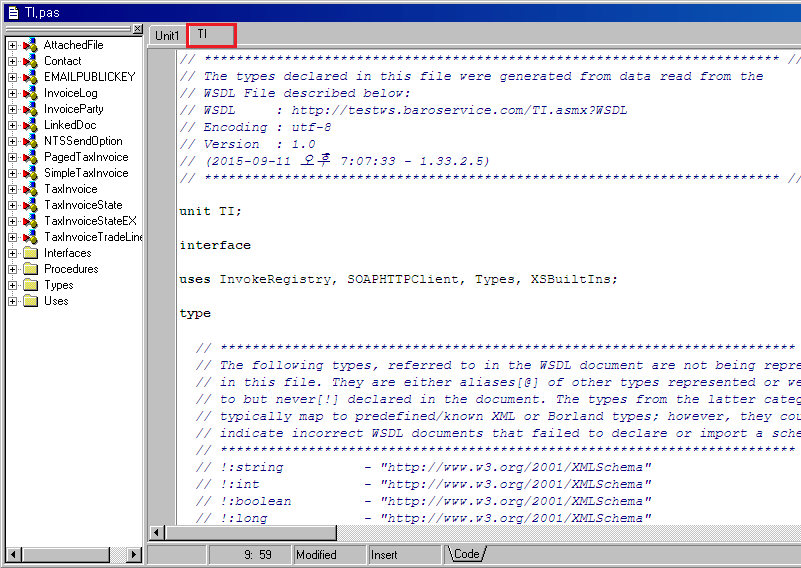
Task: Click explorer panel right scroll arrow
Action: 134,554
